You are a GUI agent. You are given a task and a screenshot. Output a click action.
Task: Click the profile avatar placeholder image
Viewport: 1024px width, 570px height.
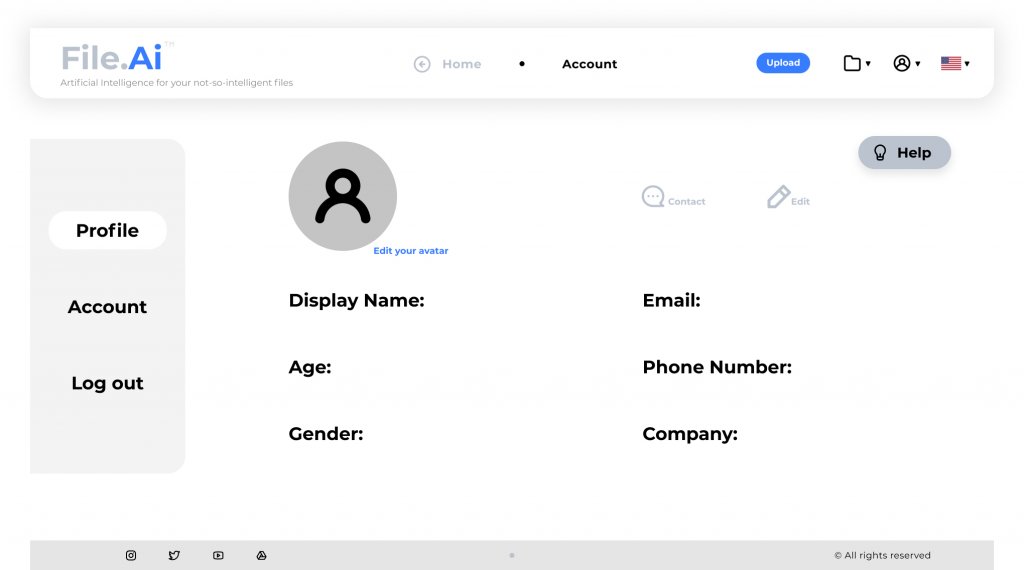click(x=342, y=196)
